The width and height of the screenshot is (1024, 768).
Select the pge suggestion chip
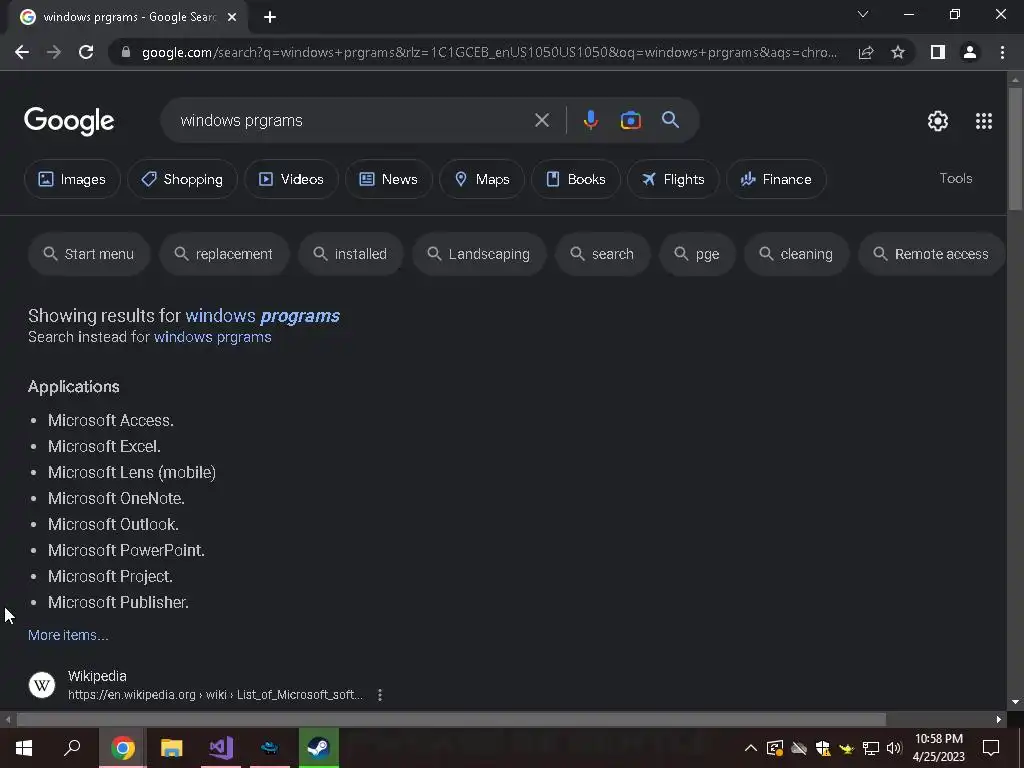(x=697, y=254)
